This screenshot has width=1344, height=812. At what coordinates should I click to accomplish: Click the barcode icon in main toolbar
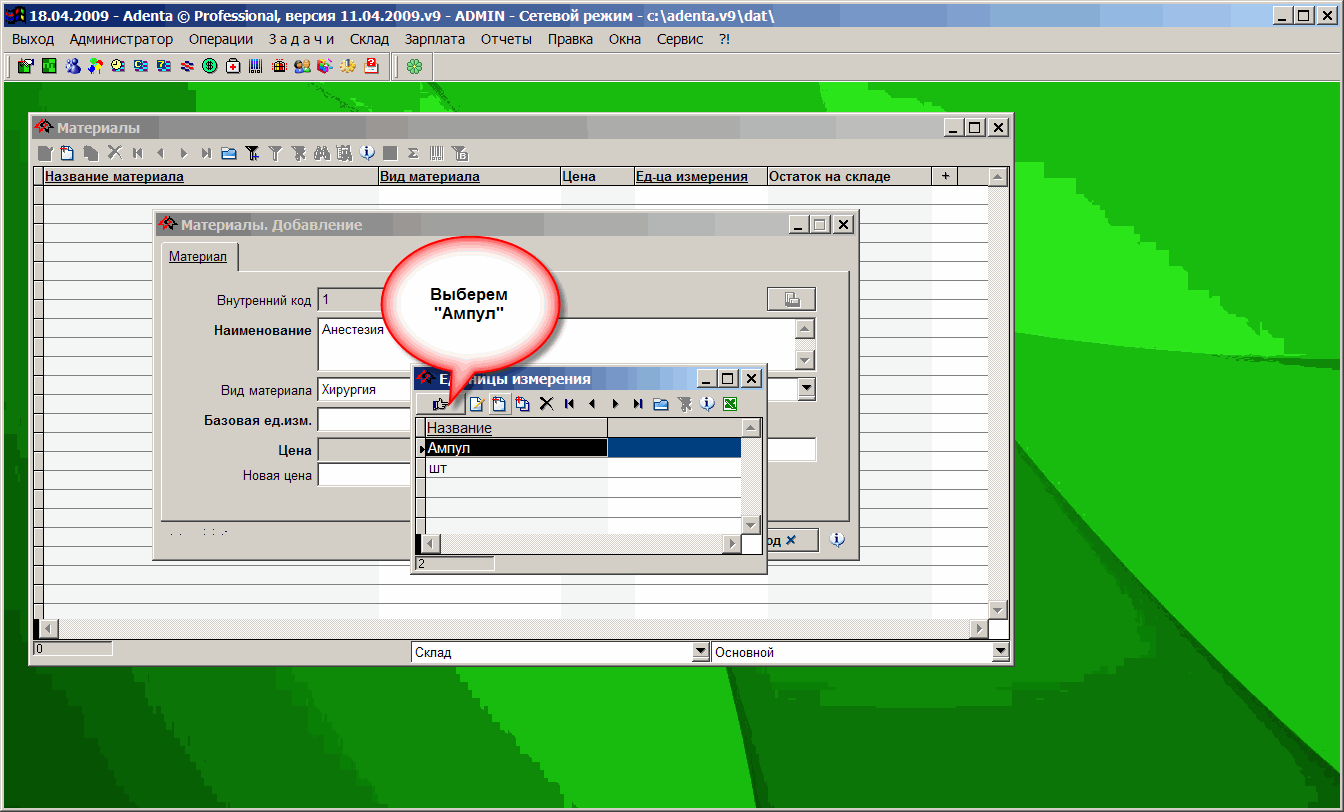coord(255,66)
